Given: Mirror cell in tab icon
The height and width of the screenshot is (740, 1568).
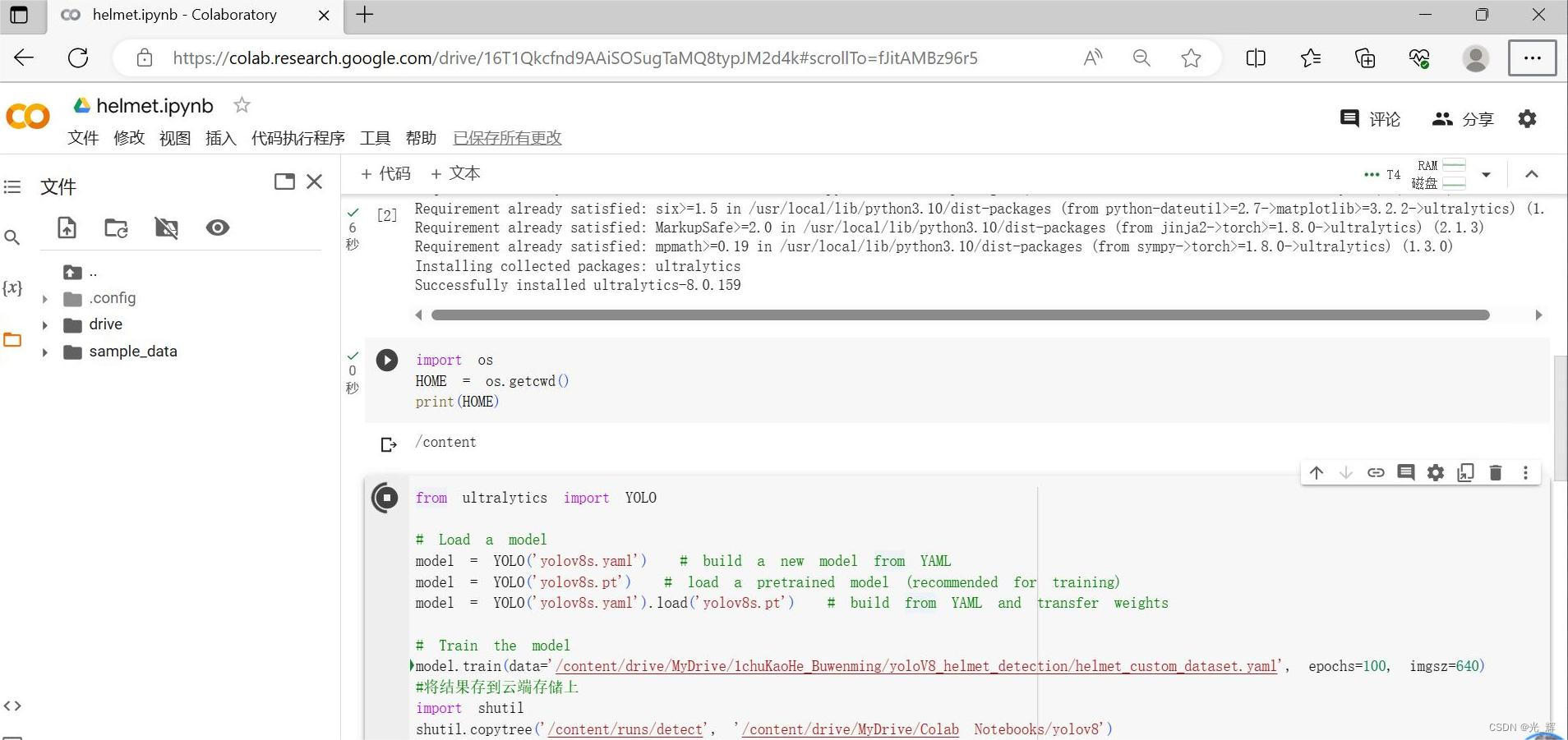Looking at the screenshot, I should coord(1465,472).
